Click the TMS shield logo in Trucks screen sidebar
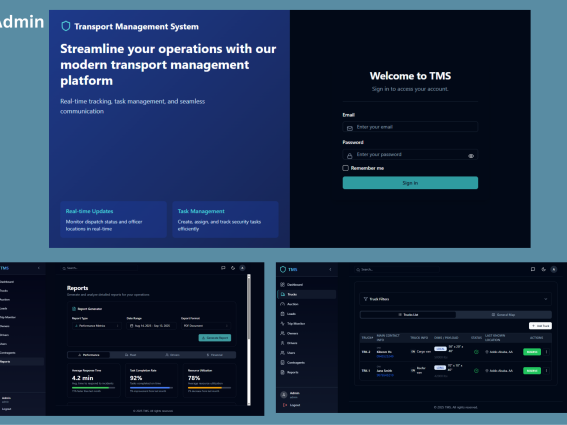 (283, 269)
